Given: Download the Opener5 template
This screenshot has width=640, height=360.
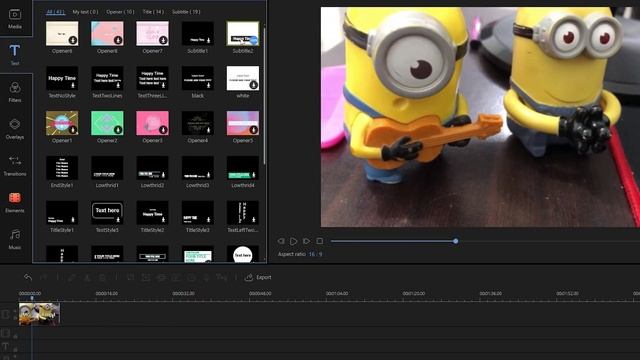Looking at the screenshot, I should (x=253, y=130).
